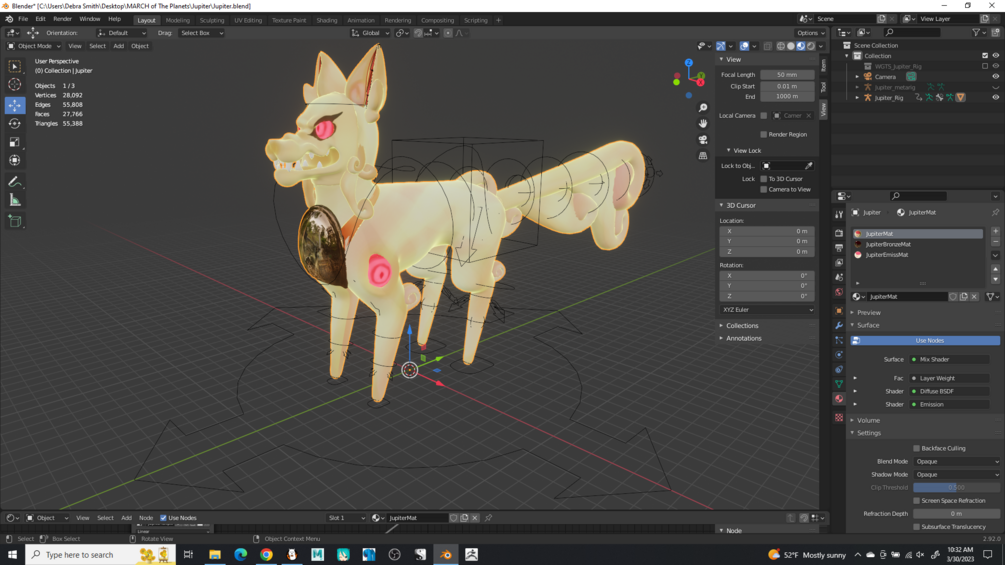Screen dimensions: 1005x565
Task: Switch to the Sculpting workspace tab
Action: (x=212, y=20)
